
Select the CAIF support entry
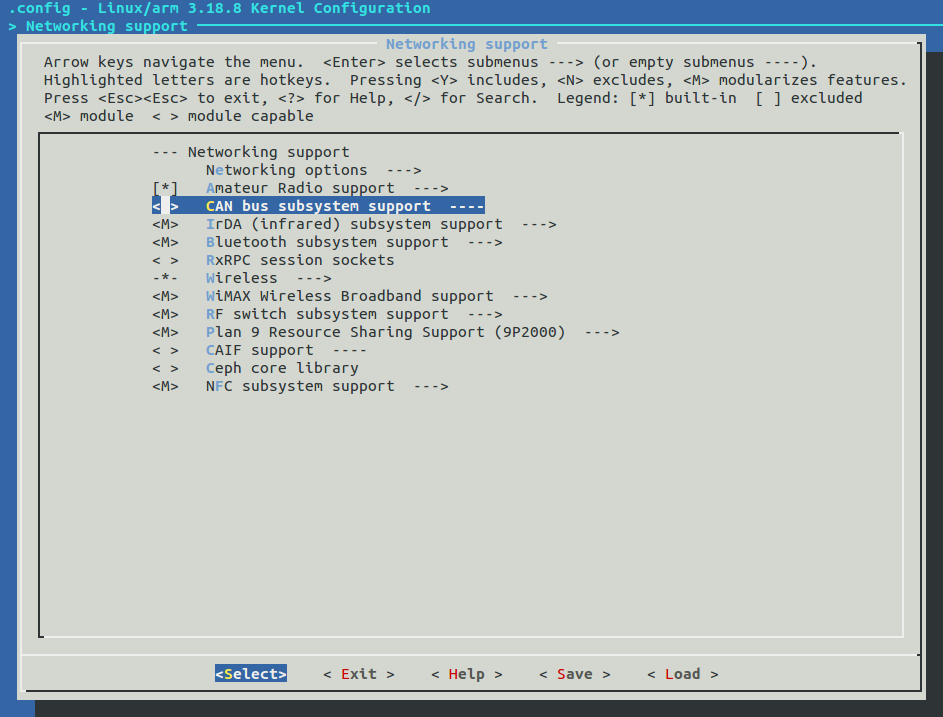click(260, 350)
